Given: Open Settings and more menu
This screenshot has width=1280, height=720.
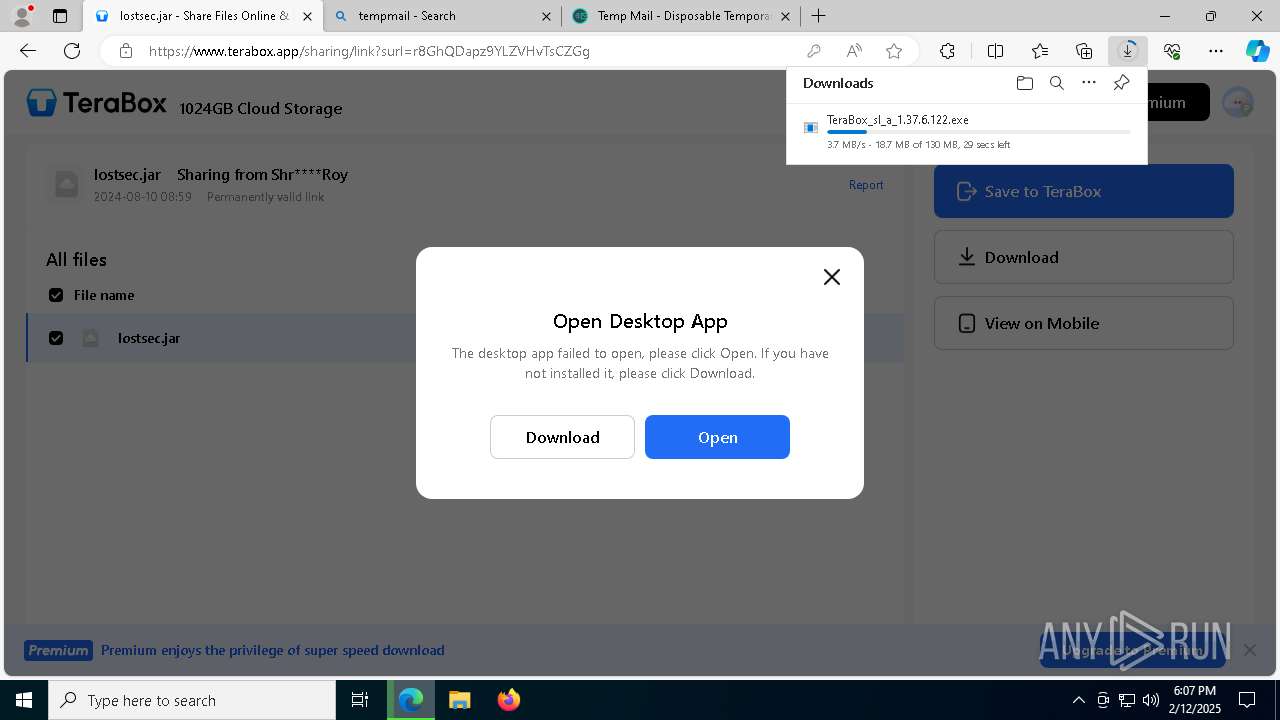Looking at the screenshot, I should click(x=1216, y=51).
